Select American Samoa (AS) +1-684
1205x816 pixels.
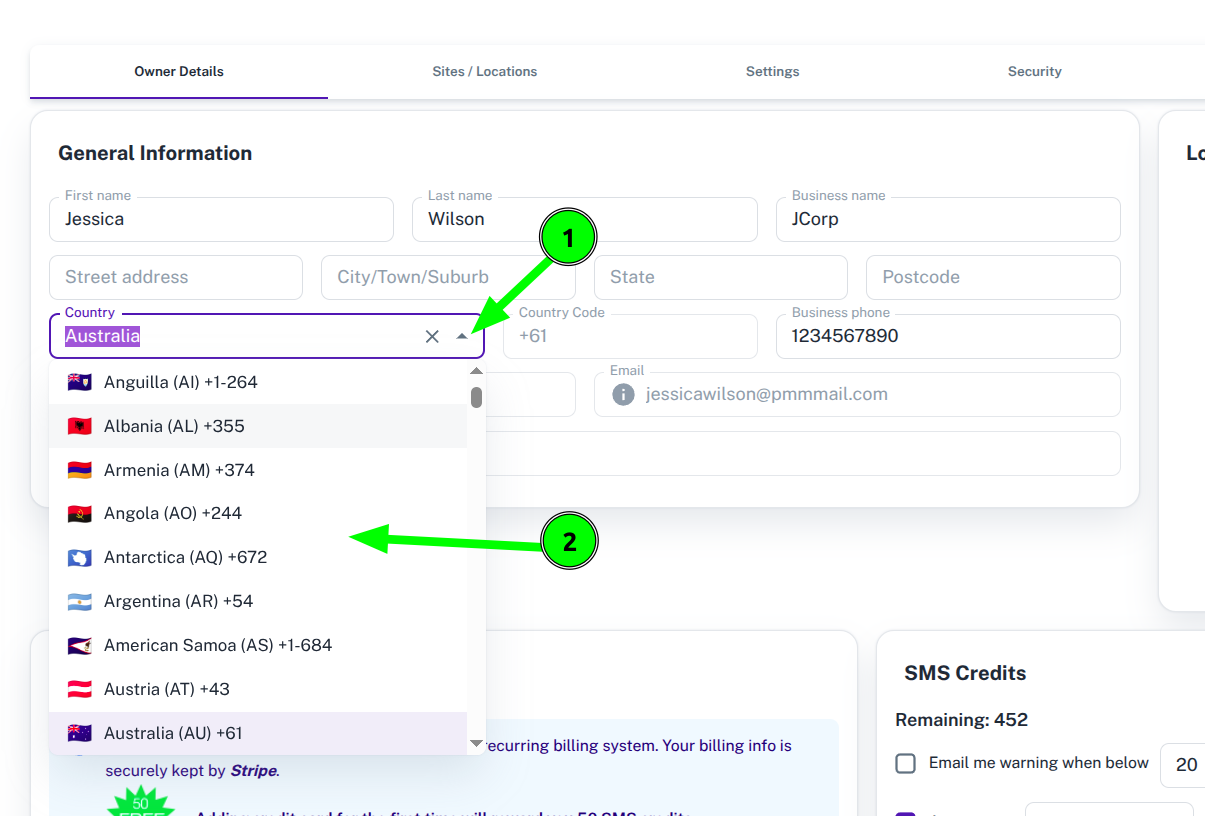tap(258, 645)
